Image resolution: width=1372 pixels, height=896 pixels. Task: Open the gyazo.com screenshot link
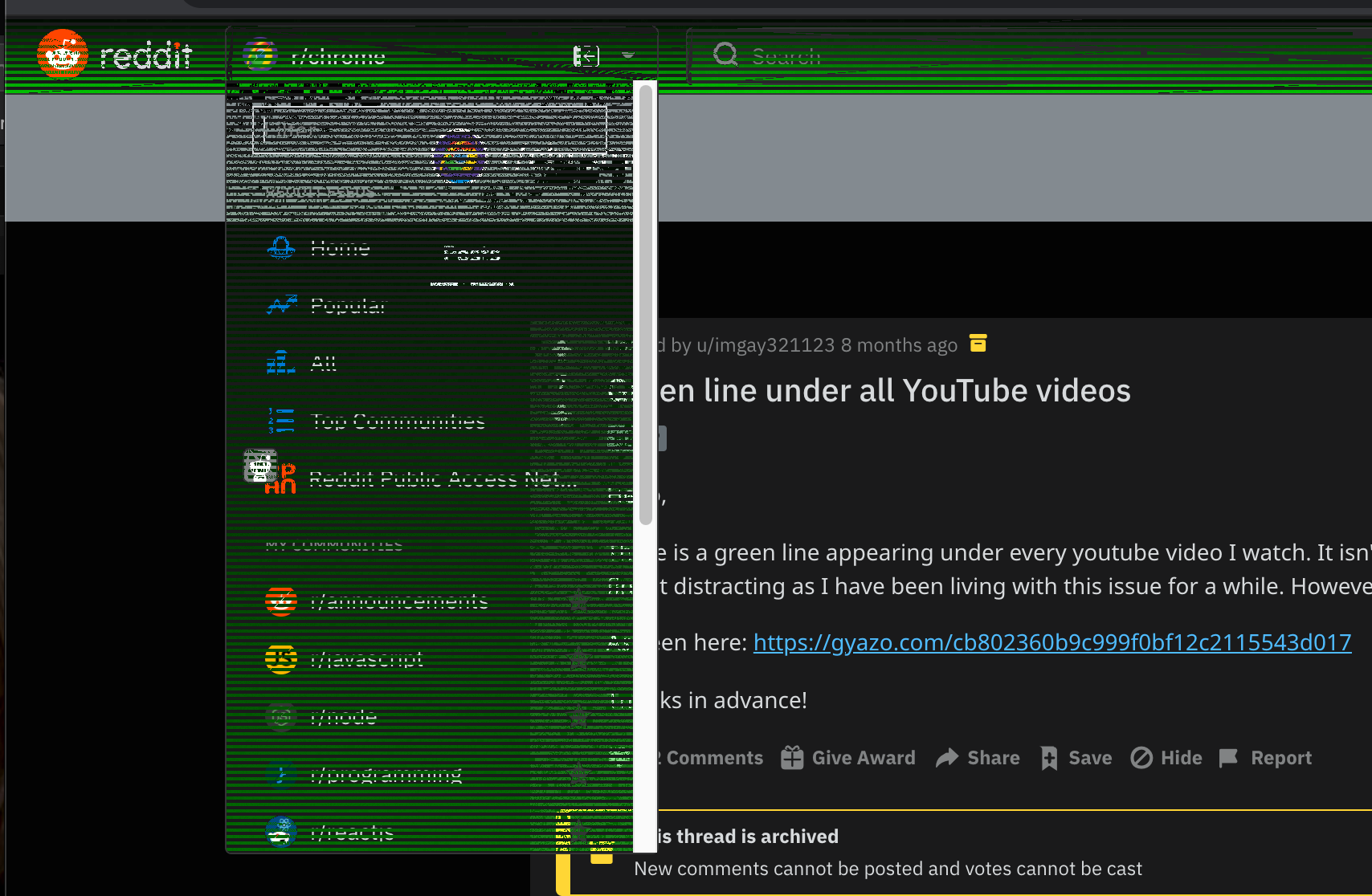point(1052,642)
